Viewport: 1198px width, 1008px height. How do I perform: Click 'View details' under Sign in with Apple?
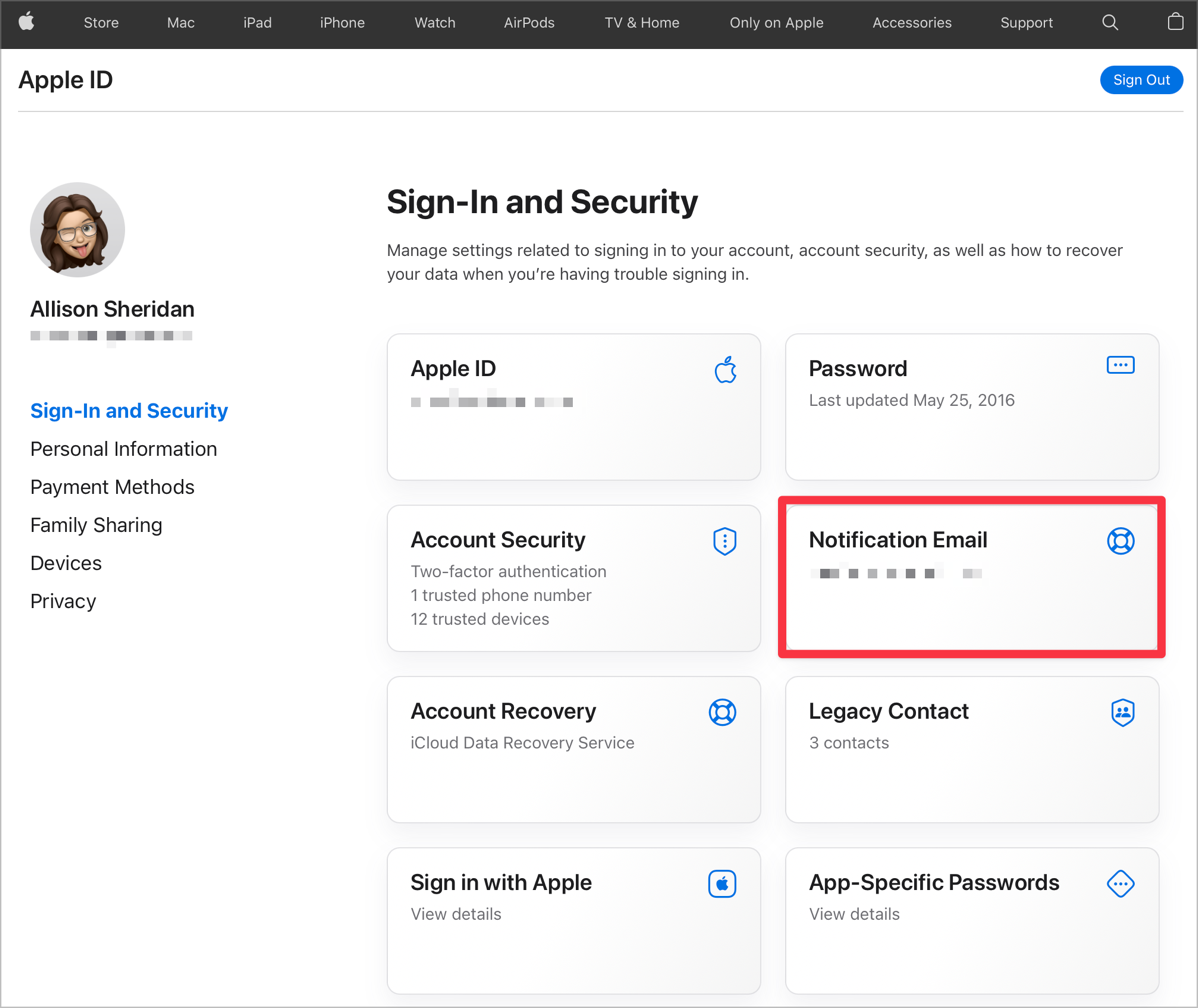(x=456, y=914)
